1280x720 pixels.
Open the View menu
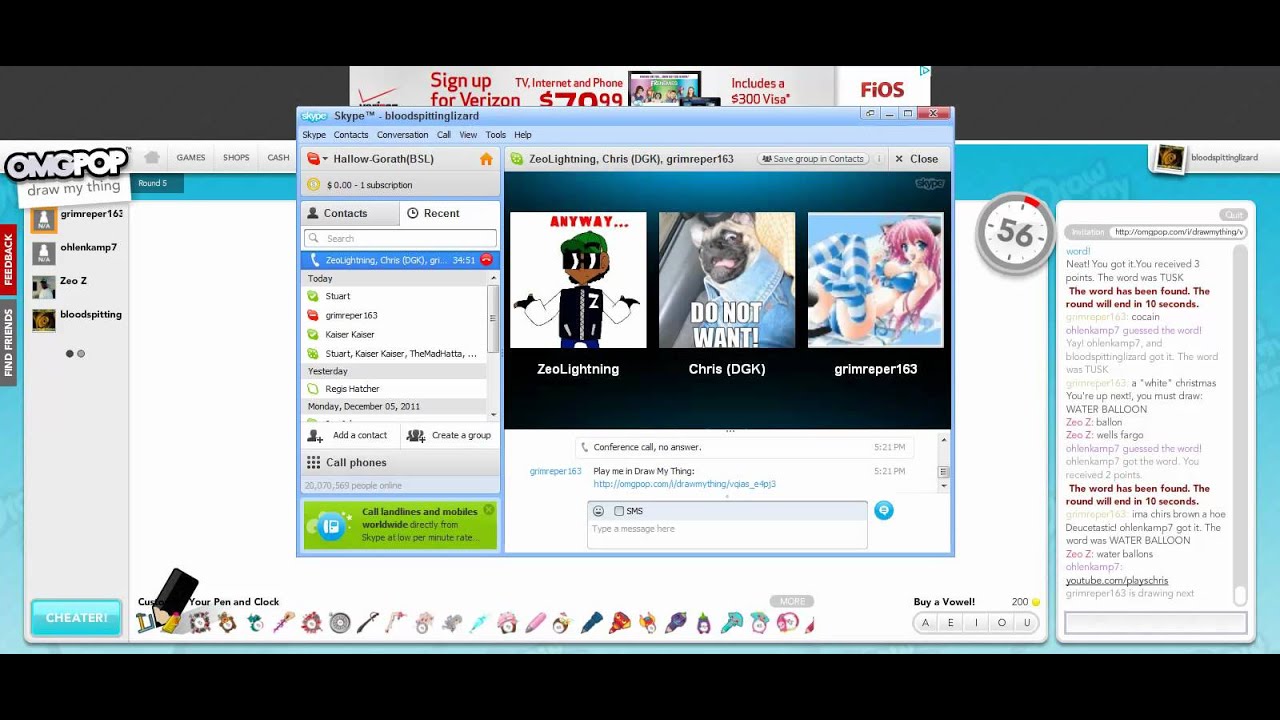tap(468, 135)
